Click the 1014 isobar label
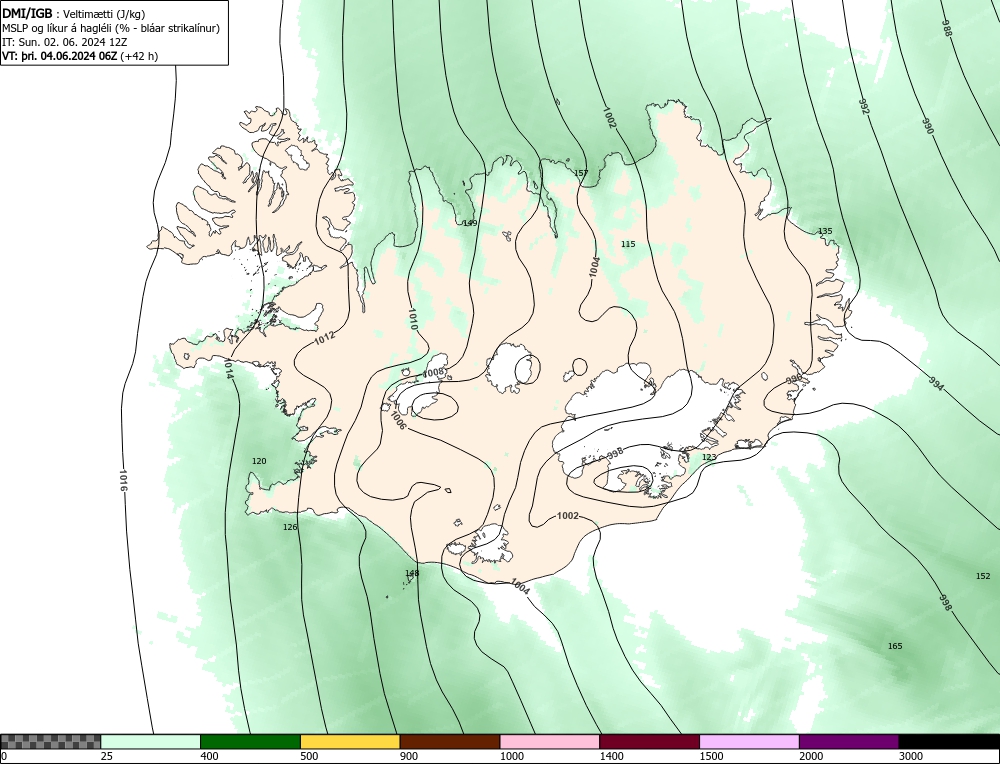The image size is (1000, 764). click(228, 369)
